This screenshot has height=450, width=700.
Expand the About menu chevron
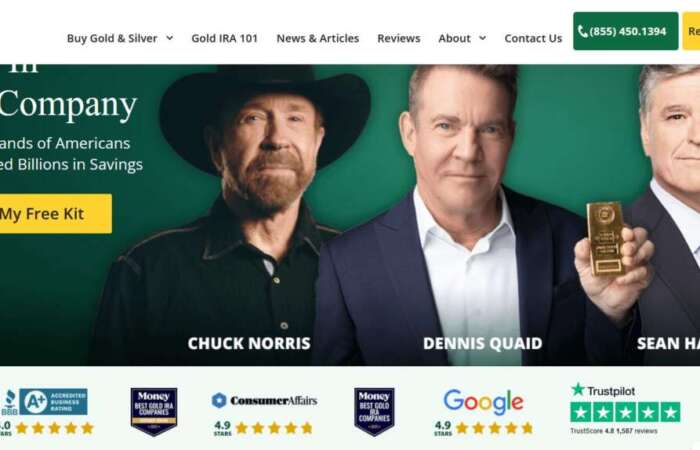[x=483, y=38]
